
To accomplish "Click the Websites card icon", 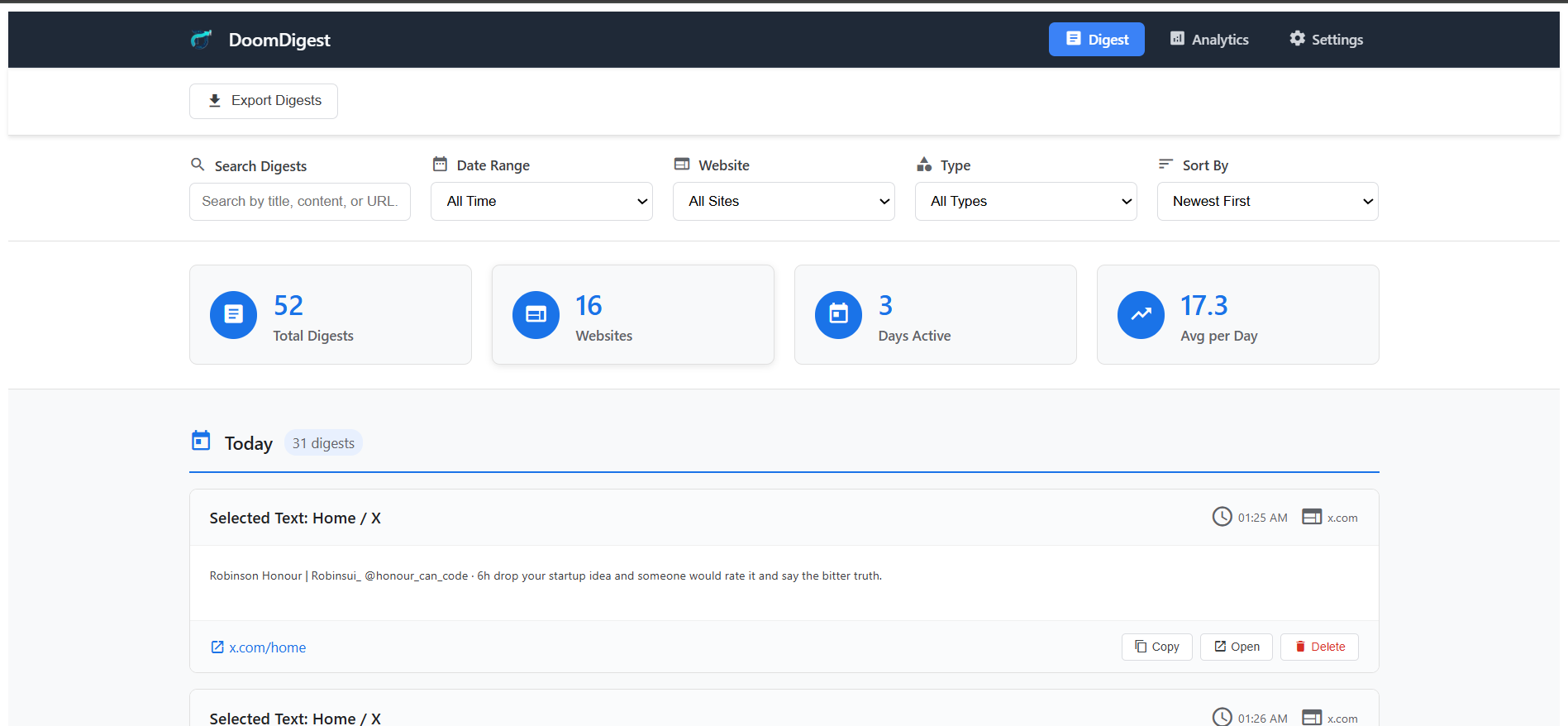I will click(x=536, y=315).
